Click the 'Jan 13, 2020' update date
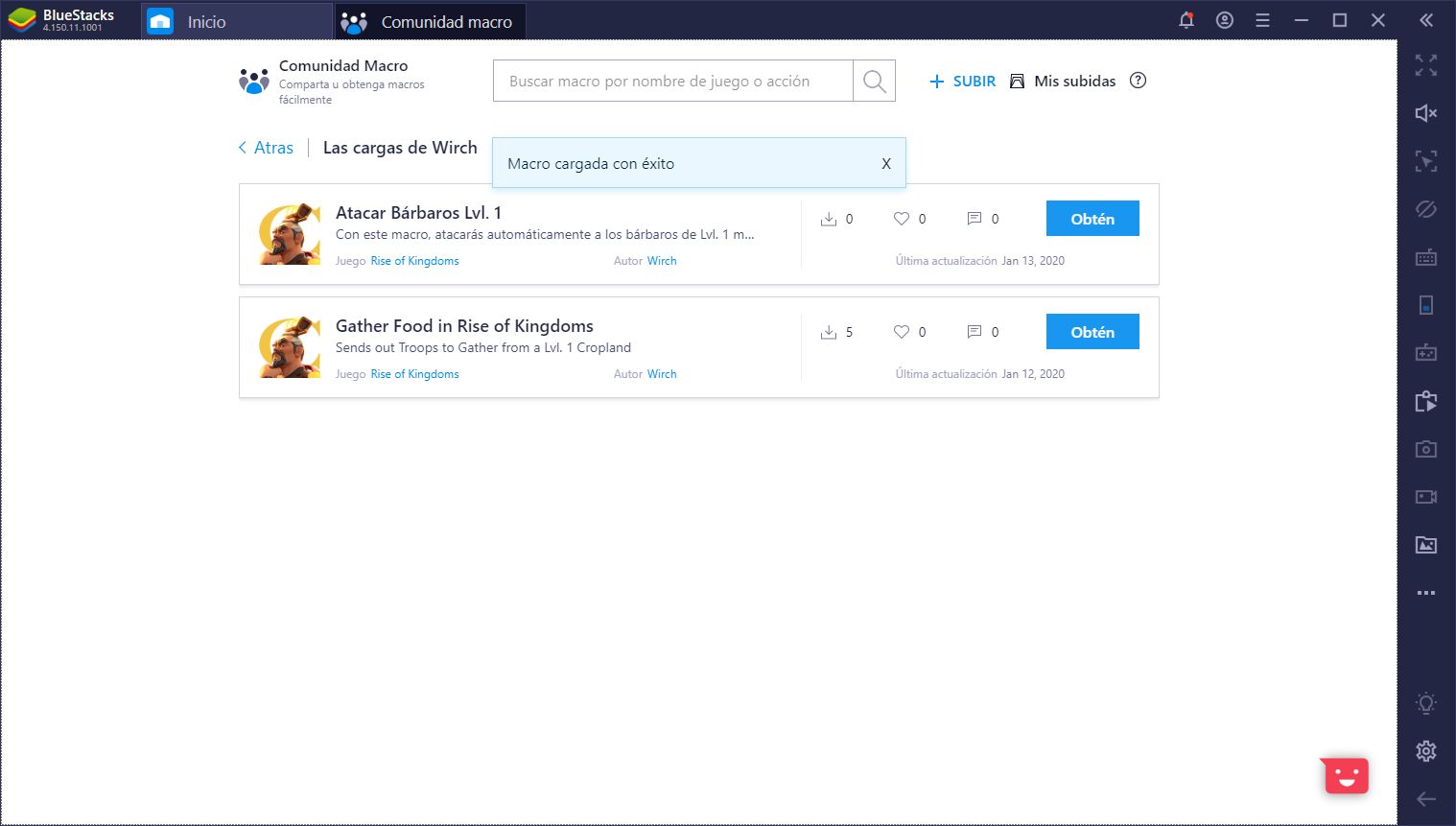1456x826 pixels. 1033,261
